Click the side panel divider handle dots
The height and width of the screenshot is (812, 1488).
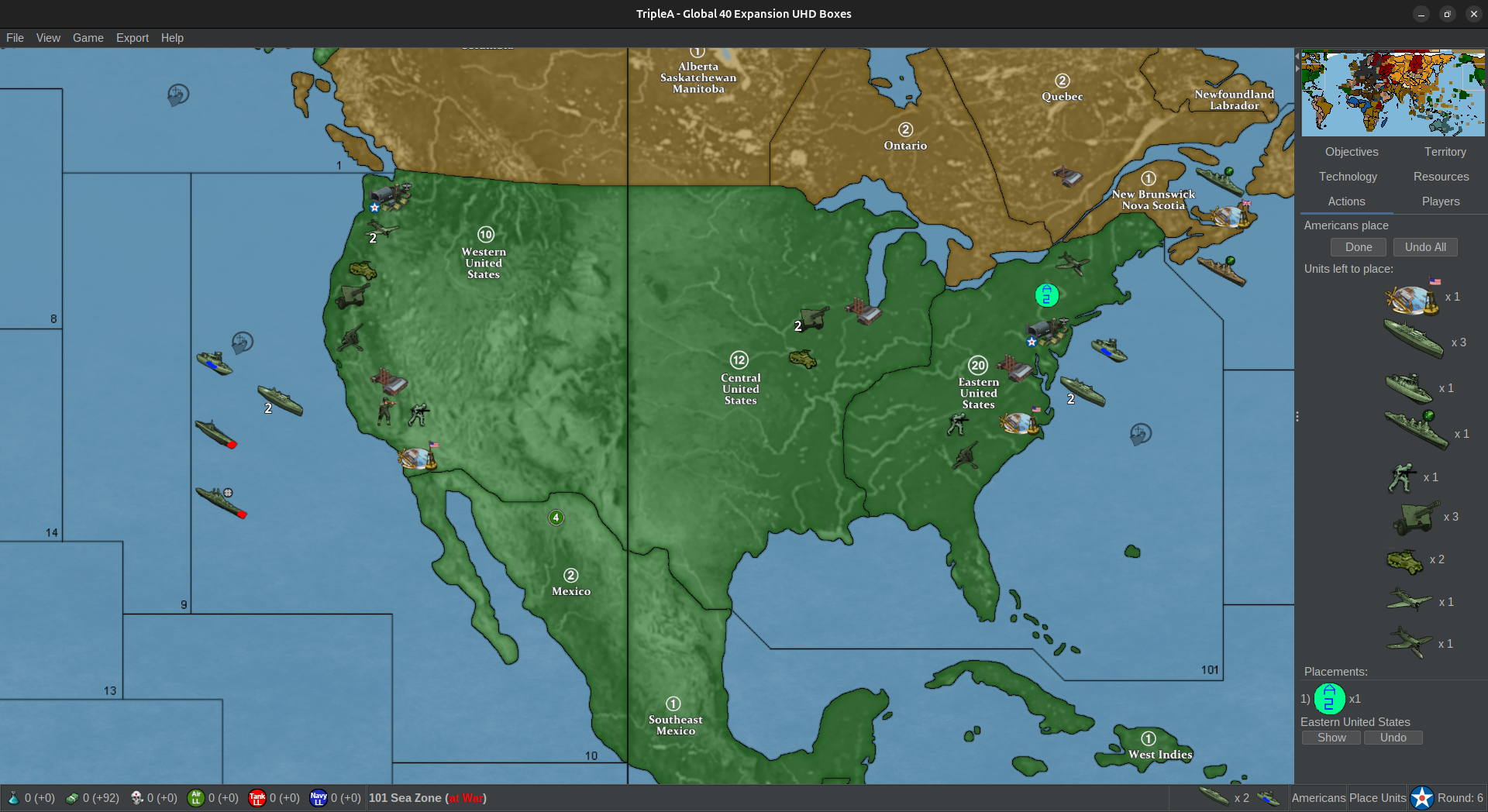1297,416
